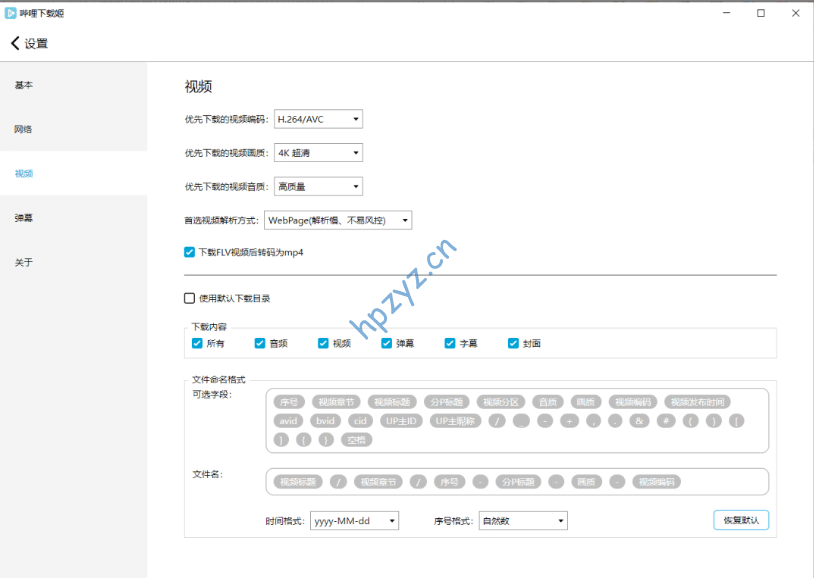The width and height of the screenshot is (814, 578).
Task: Enable 使用默认下载目录 checkbox
Action: coord(190,298)
